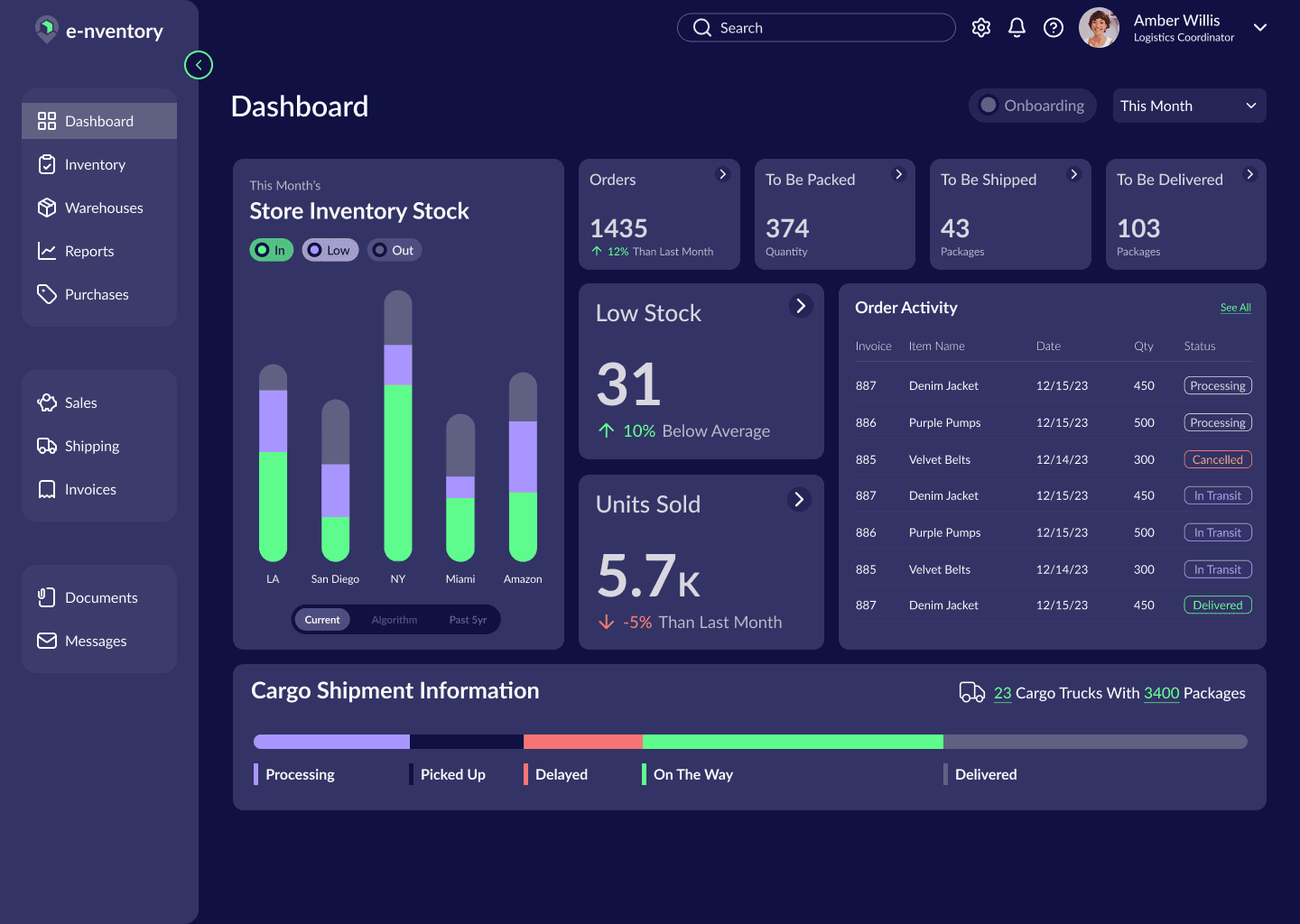Image resolution: width=1300 pixels, height=924 pixels.
Task: Collapse the sidebar with the green chevron
Action: pyautogui.click(x=199, y=65)
